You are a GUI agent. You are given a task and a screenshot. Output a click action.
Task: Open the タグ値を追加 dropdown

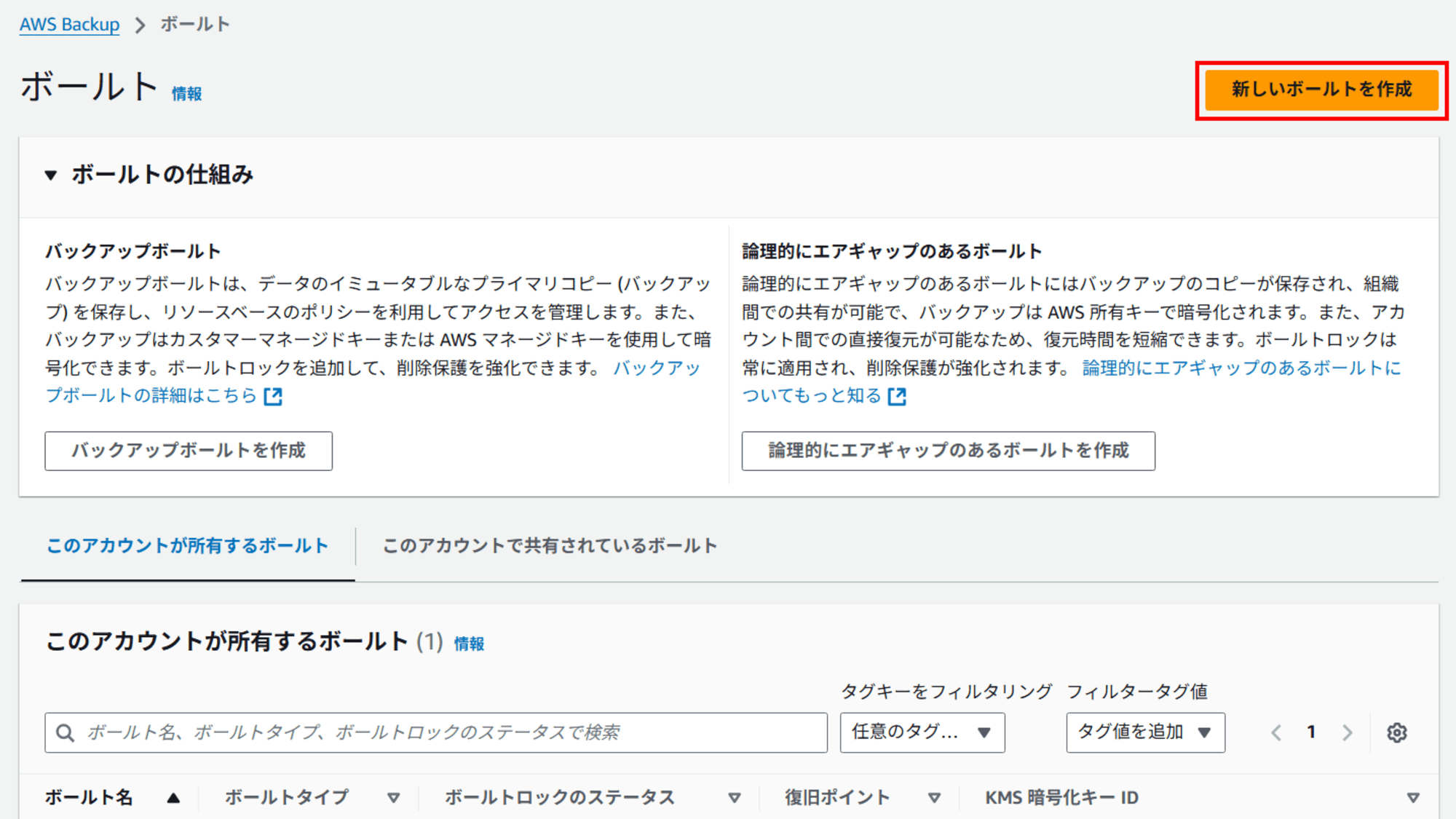coord(1146,732)
